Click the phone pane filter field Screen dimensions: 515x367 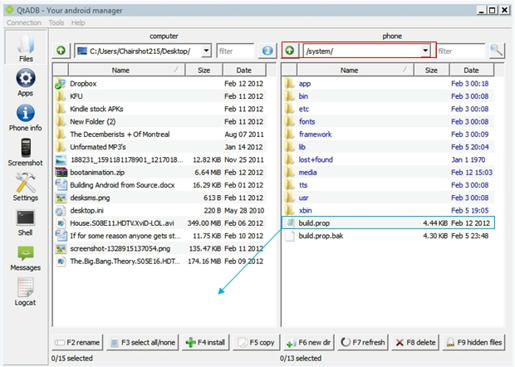coord(461,51)
